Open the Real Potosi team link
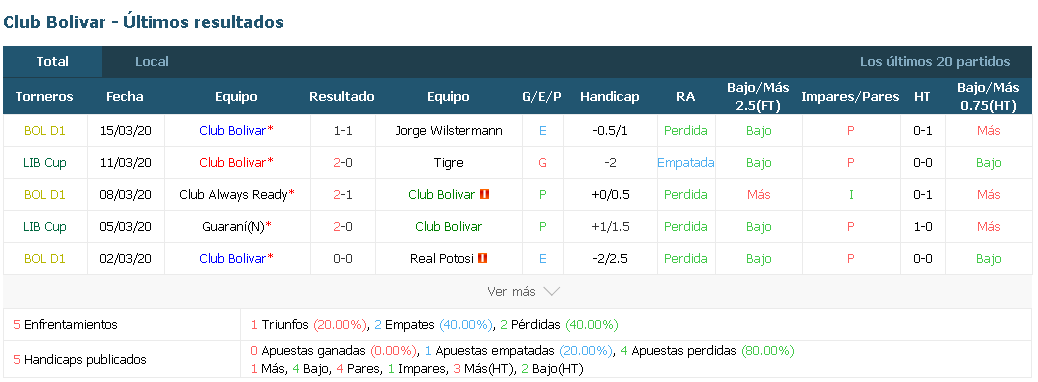Screen dimensions: 1038x382 (x=442, y=258)
